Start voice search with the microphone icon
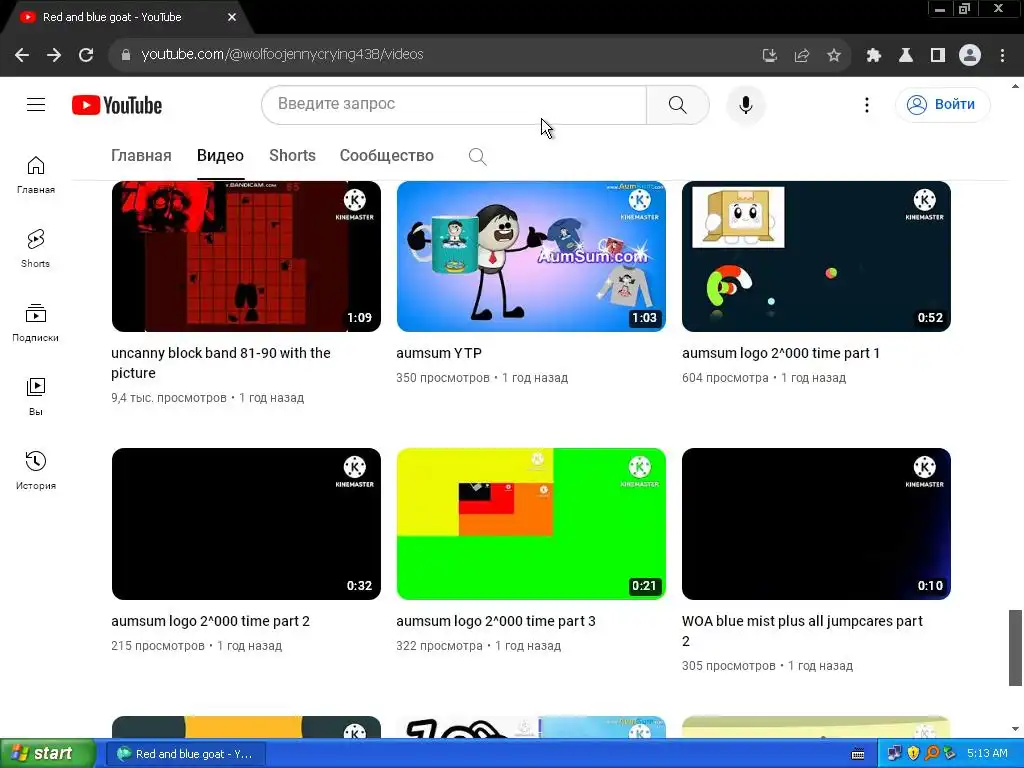 click(745, 104)
